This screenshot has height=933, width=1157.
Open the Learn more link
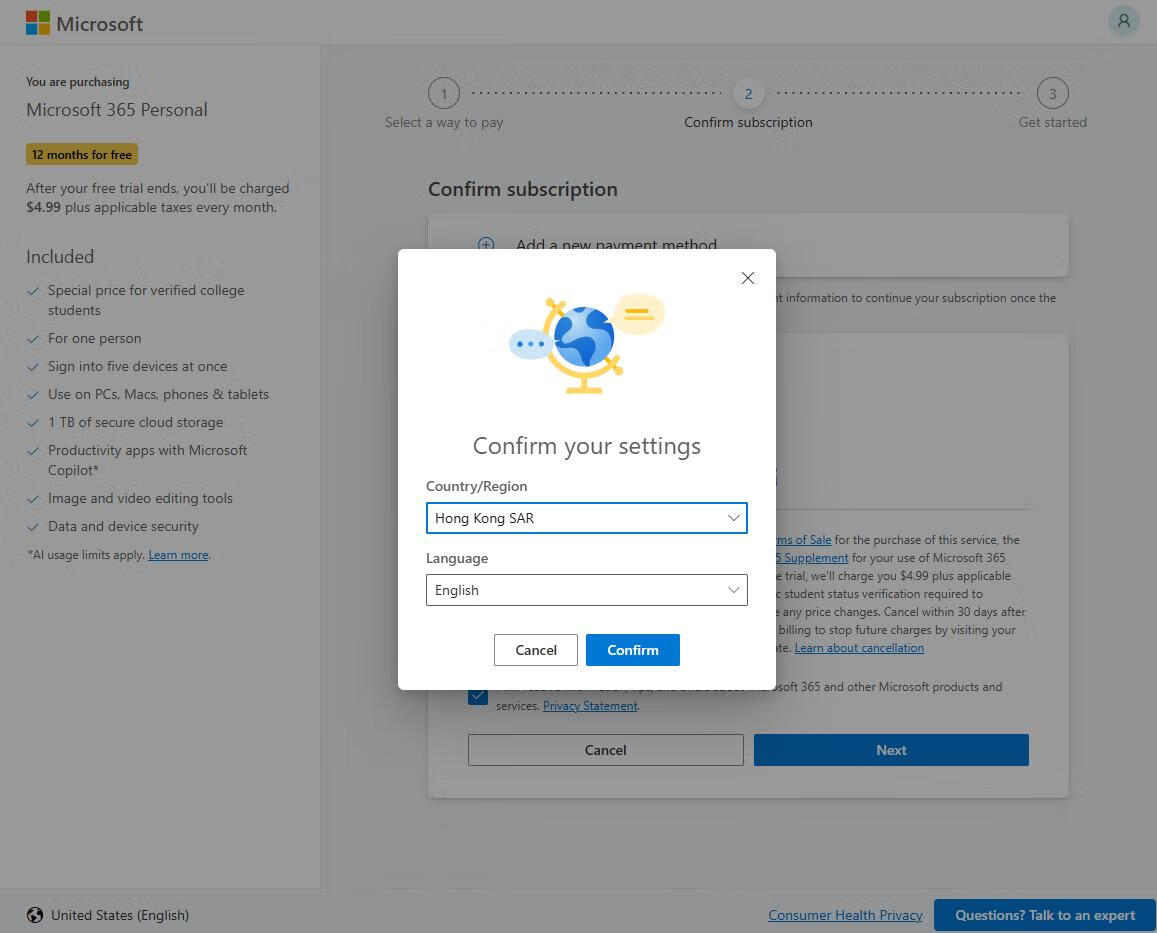tap(178, 555)
